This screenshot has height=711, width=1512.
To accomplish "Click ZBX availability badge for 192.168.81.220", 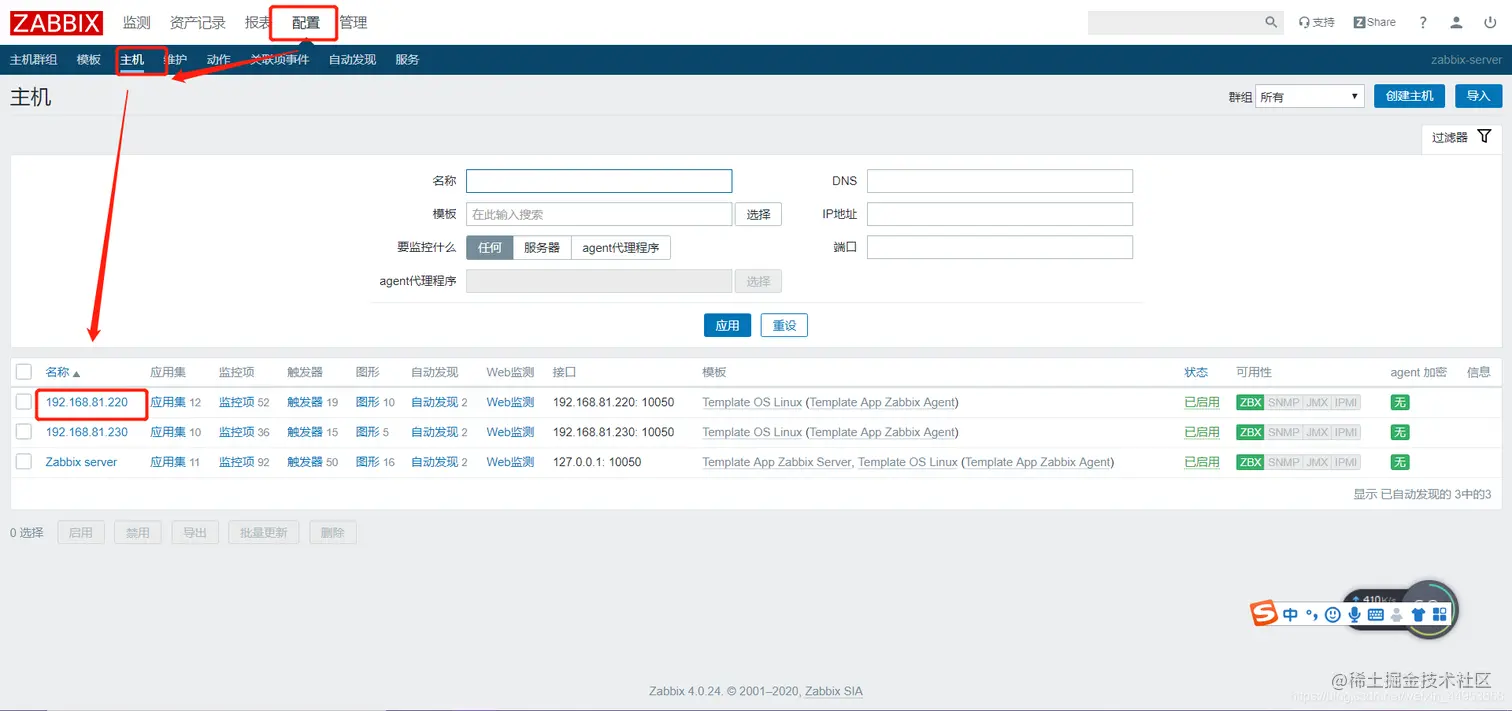I will (x=1250, y=403).
